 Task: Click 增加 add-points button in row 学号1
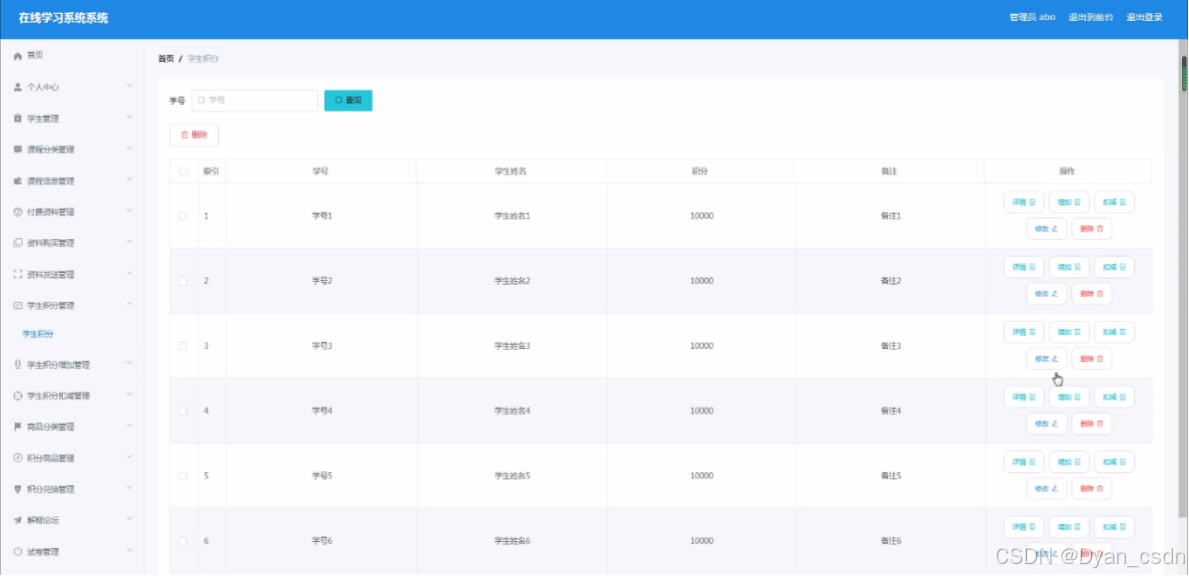(x=1069, y=202)
